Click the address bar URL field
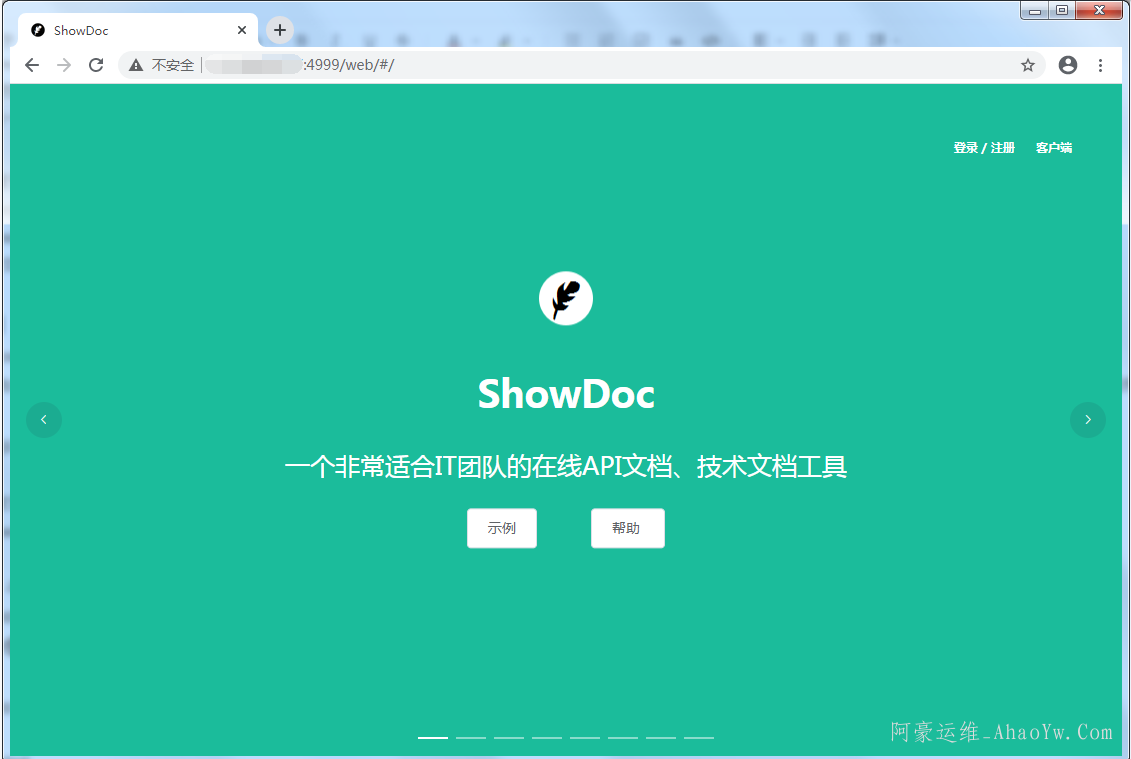 (600, 65)
